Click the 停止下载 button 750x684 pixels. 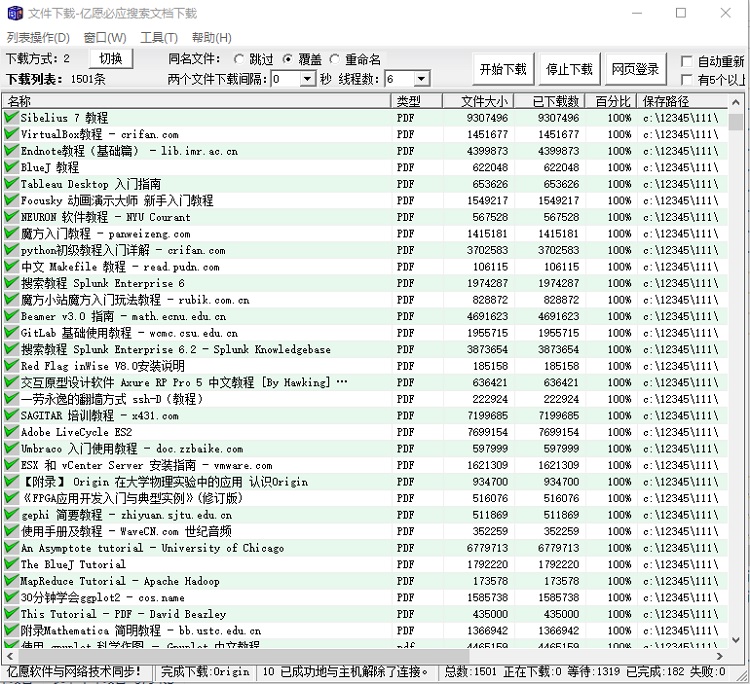(569, 69)
